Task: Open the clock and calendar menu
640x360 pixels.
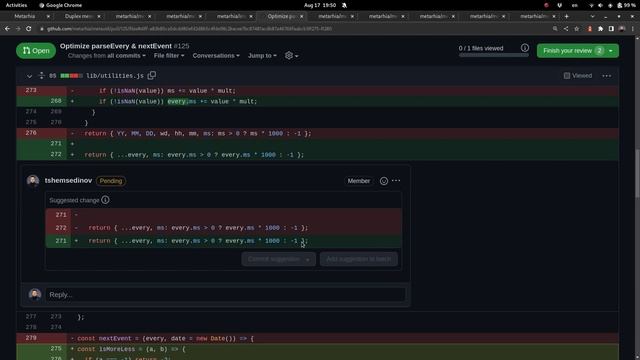Action: point(320,5)
